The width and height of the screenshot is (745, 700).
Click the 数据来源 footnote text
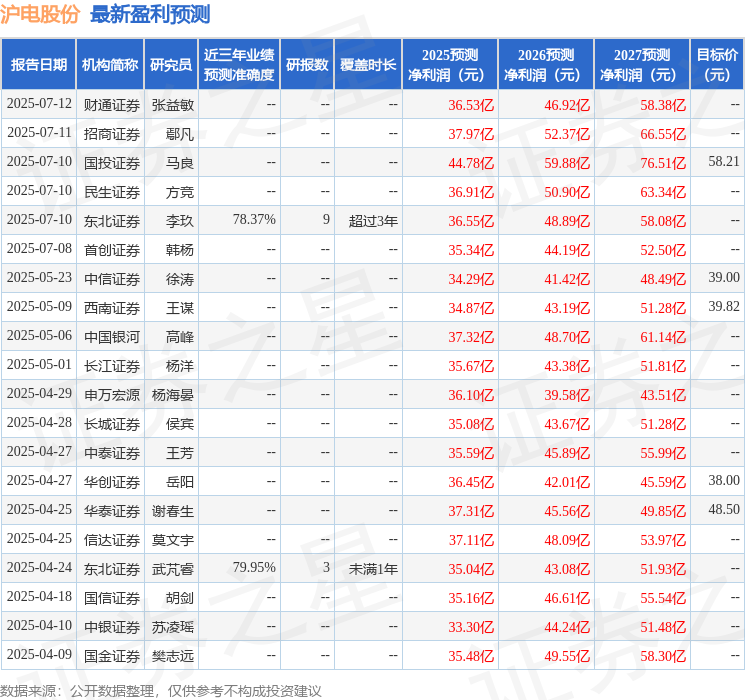161,690
